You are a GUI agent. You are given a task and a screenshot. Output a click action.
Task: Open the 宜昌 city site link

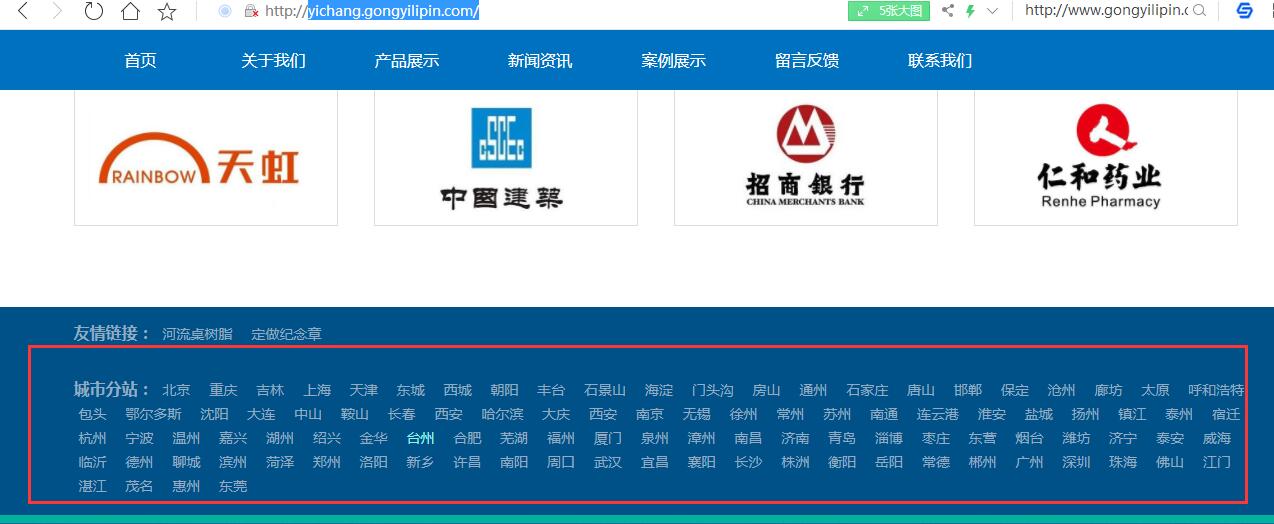655,462
